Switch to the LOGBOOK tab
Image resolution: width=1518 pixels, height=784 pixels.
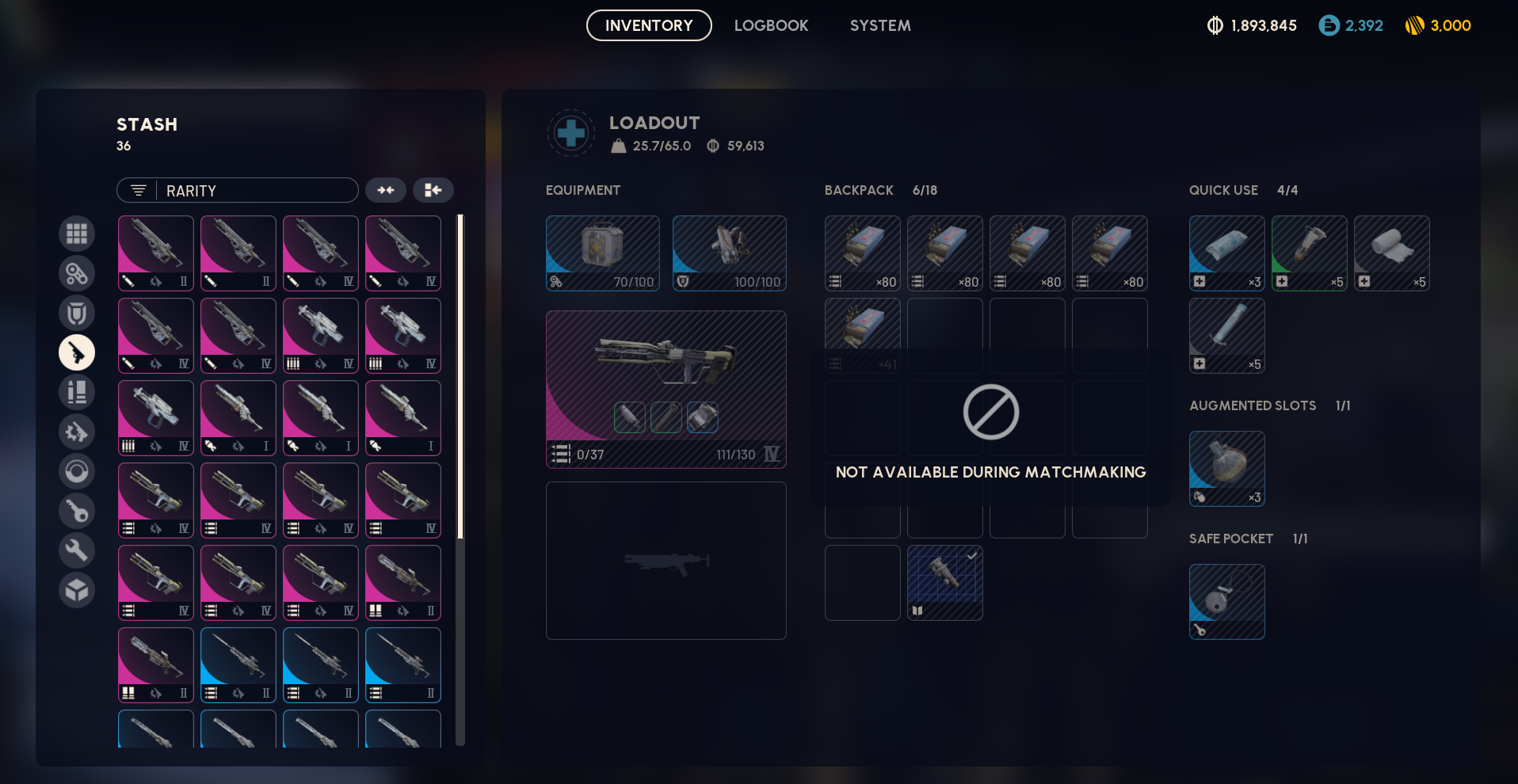[x=771, y=25]
